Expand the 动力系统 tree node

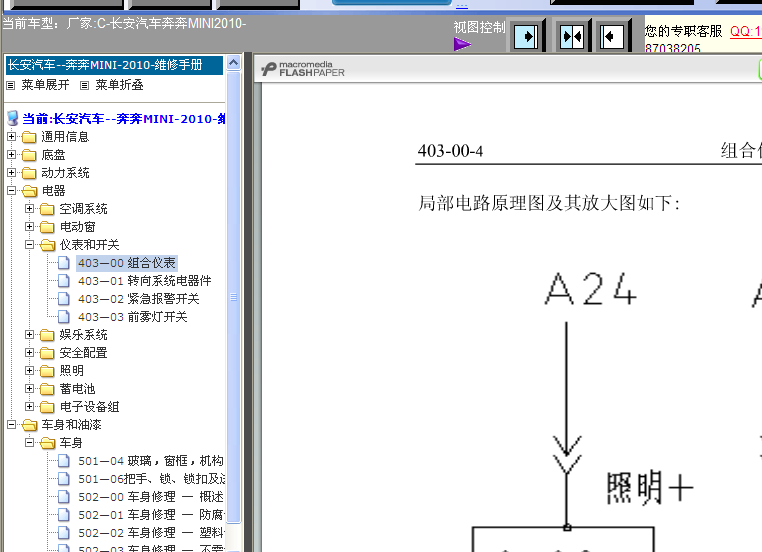point(11,172)
